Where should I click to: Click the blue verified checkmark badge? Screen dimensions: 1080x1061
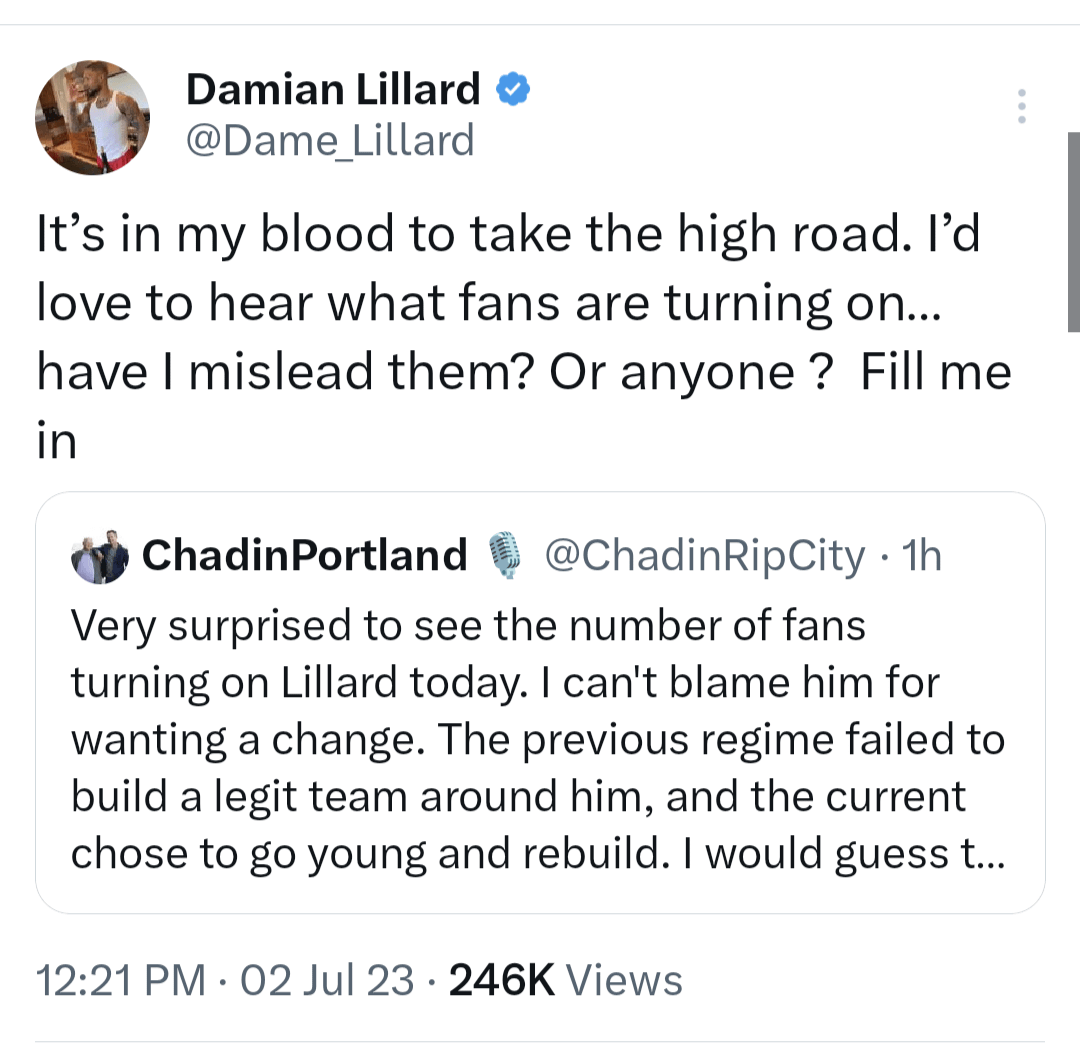pos(514,91)
